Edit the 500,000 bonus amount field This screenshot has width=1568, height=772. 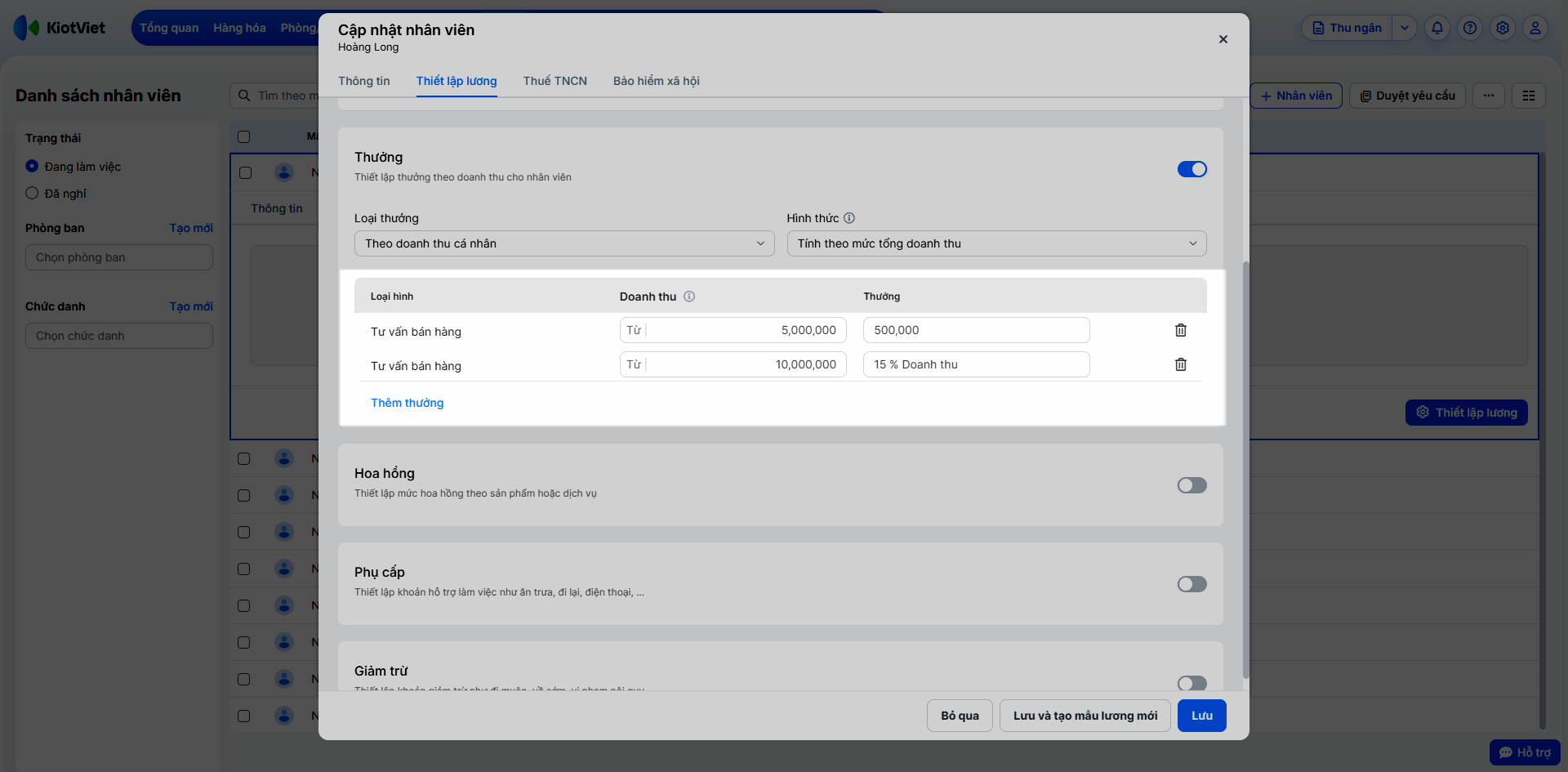click(977, 330)
